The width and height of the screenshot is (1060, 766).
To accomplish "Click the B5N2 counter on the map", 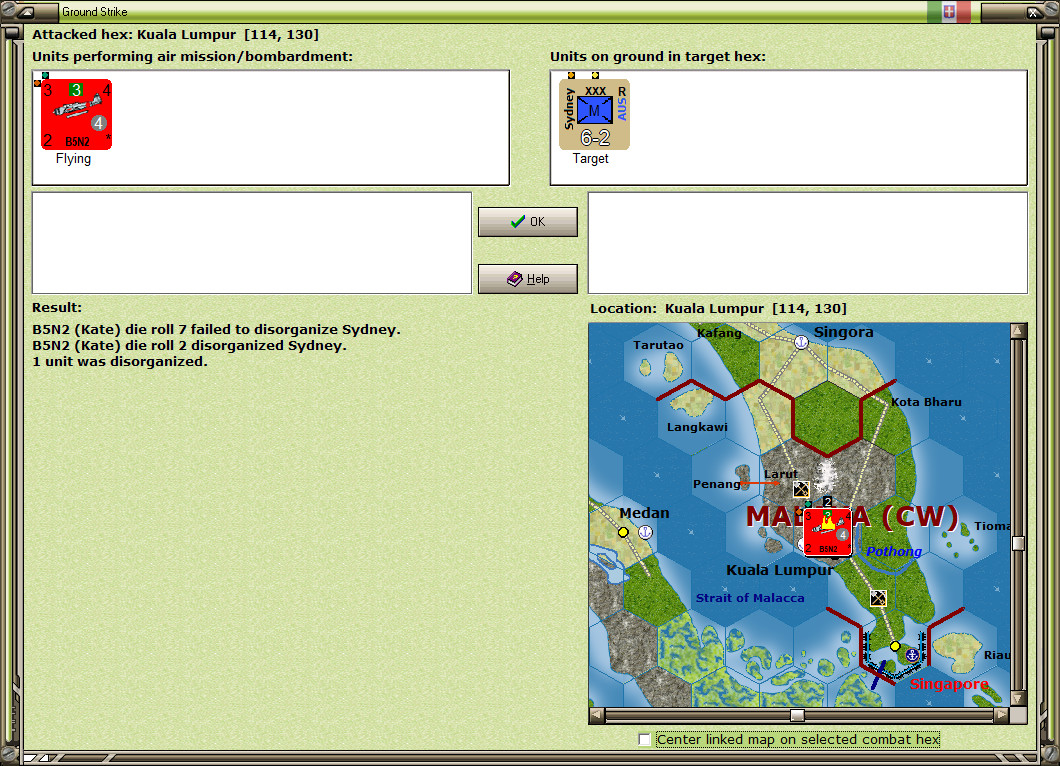I will [x=827, y=532].
